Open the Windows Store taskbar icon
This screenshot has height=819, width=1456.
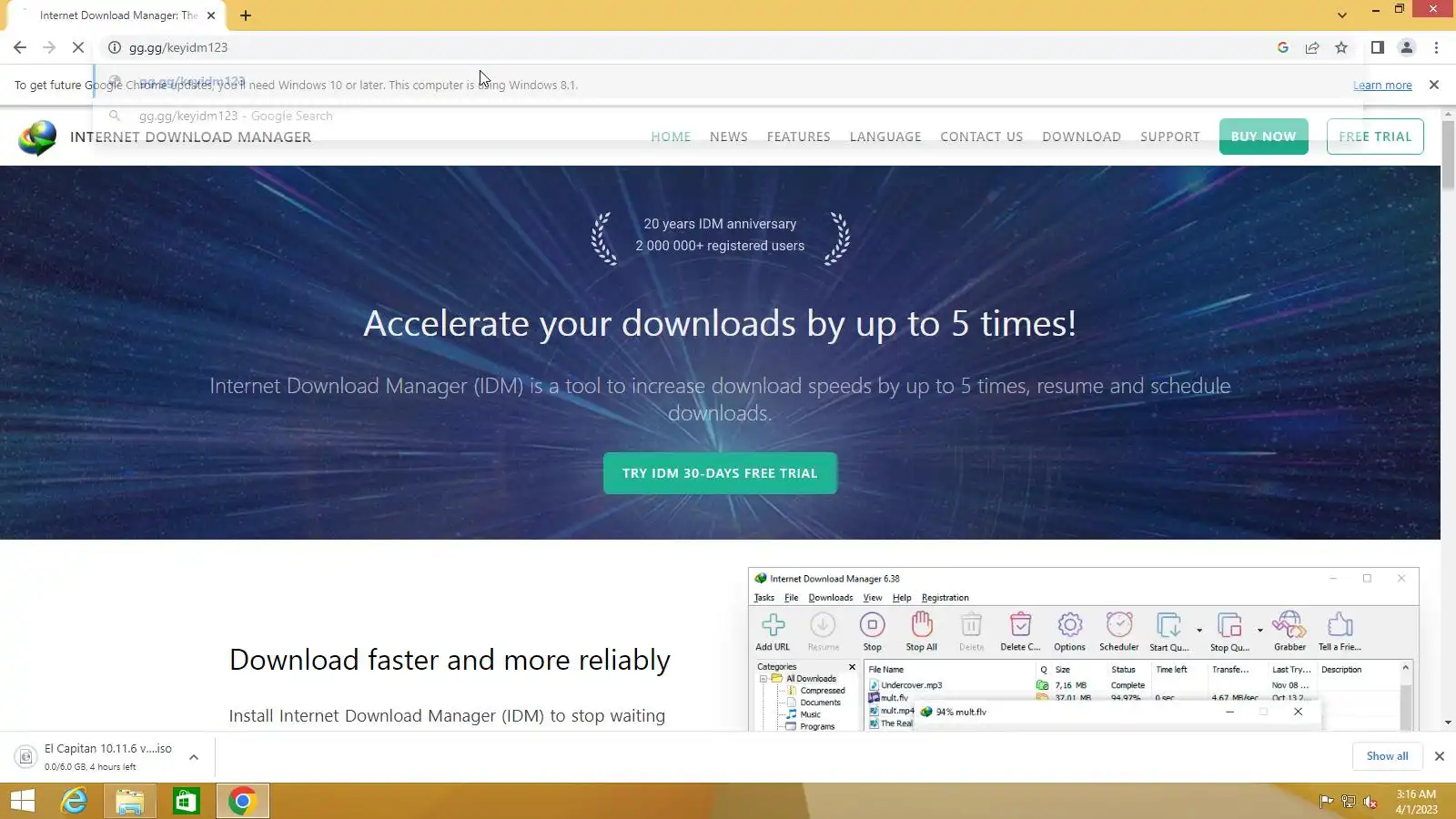tap(186, 801)
